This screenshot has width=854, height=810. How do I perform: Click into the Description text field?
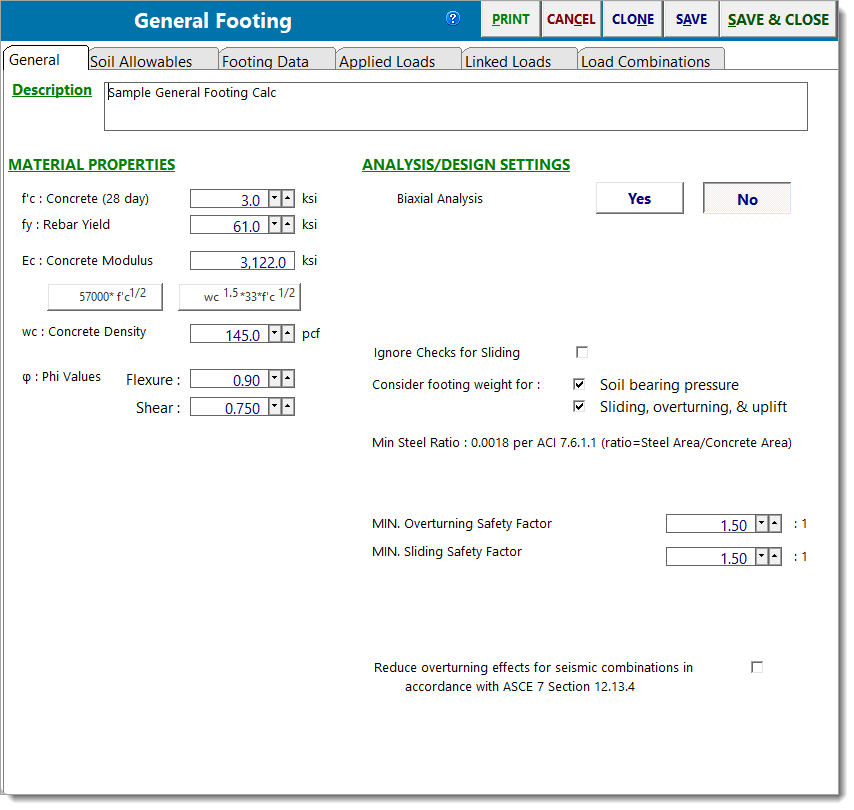(x=455, y=106)
